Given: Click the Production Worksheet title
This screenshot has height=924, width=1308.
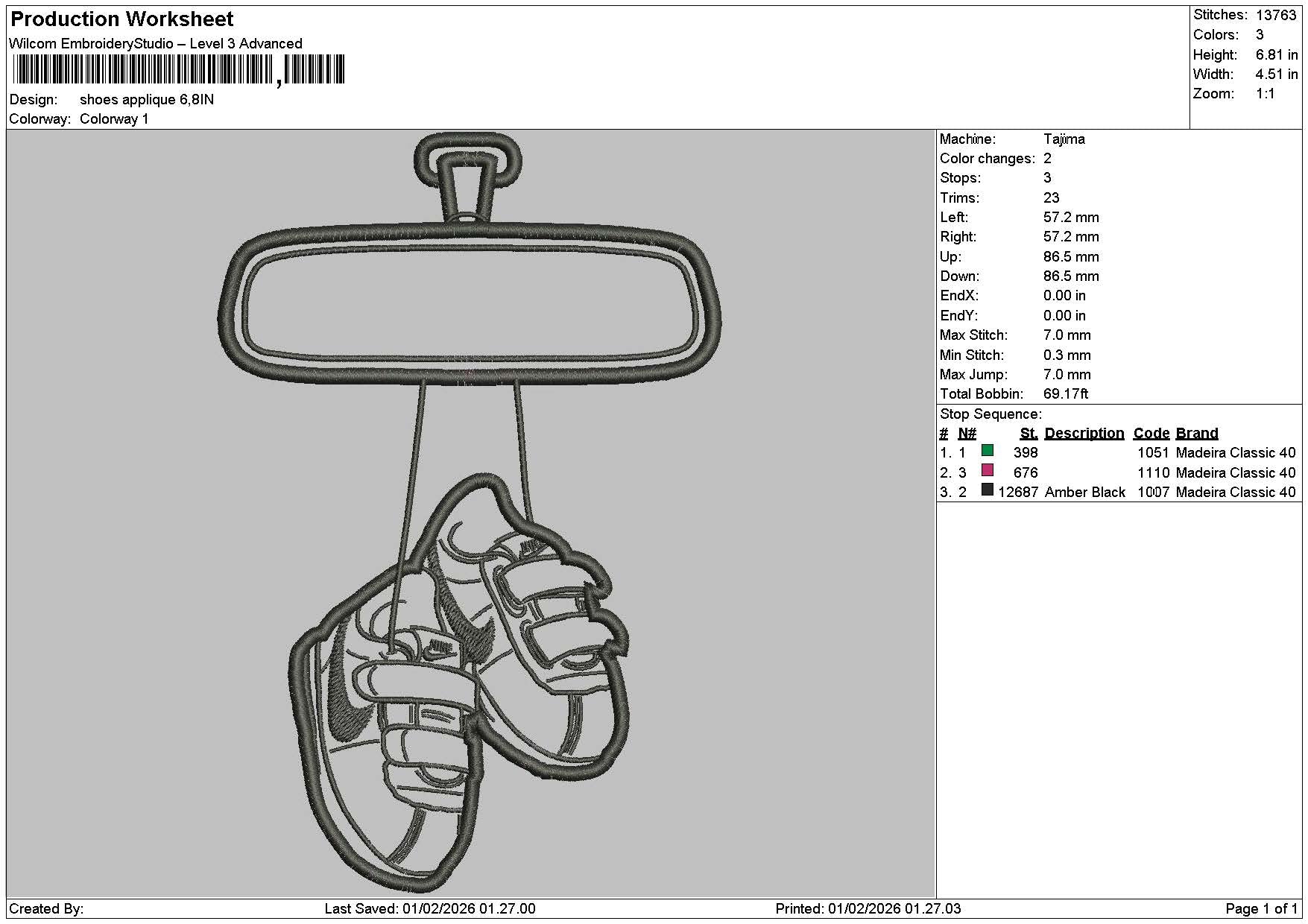Looking at the screenshot, I should tap(122, 19).
